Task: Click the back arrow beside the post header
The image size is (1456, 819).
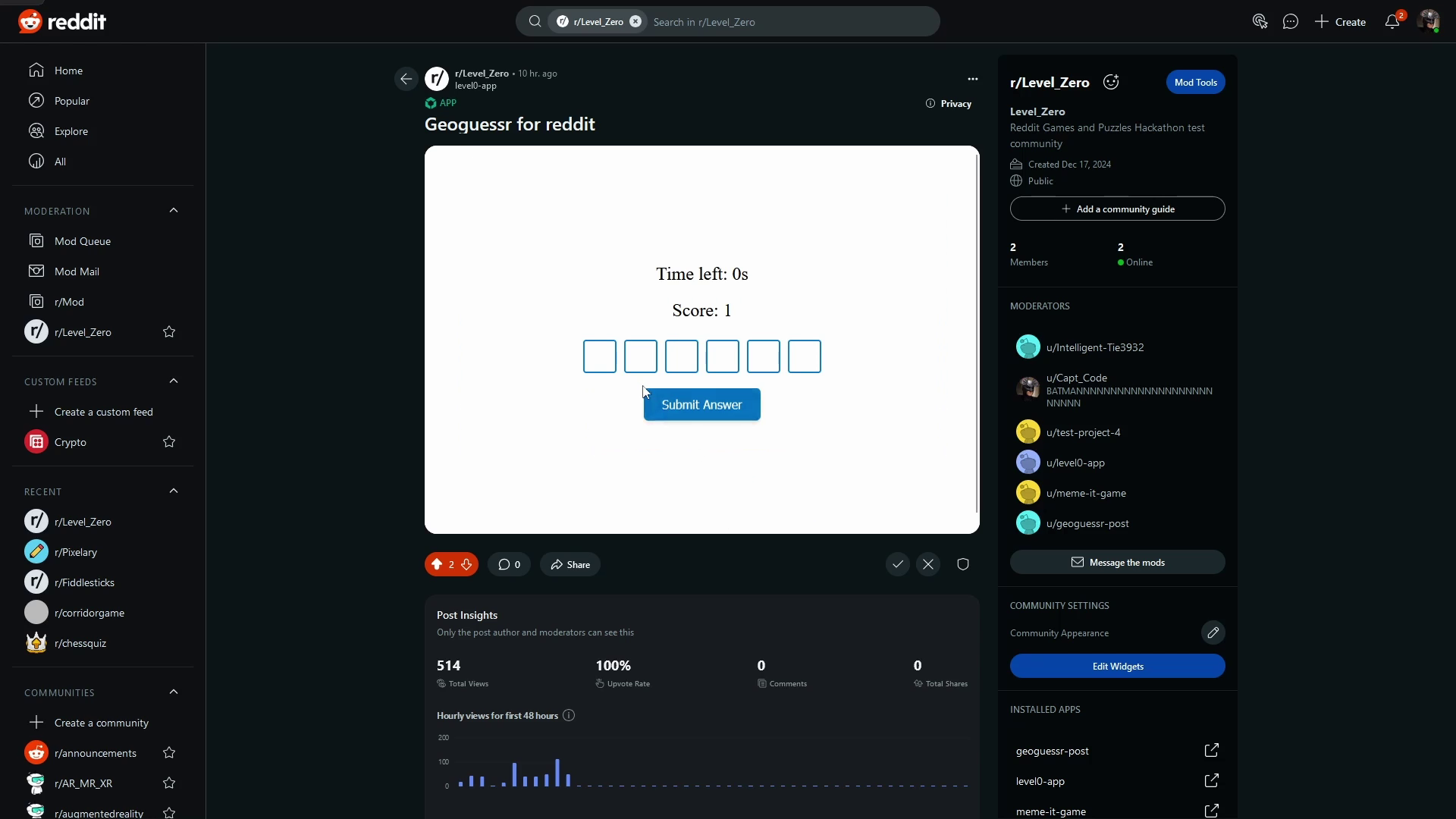Action: click(406, 79)
